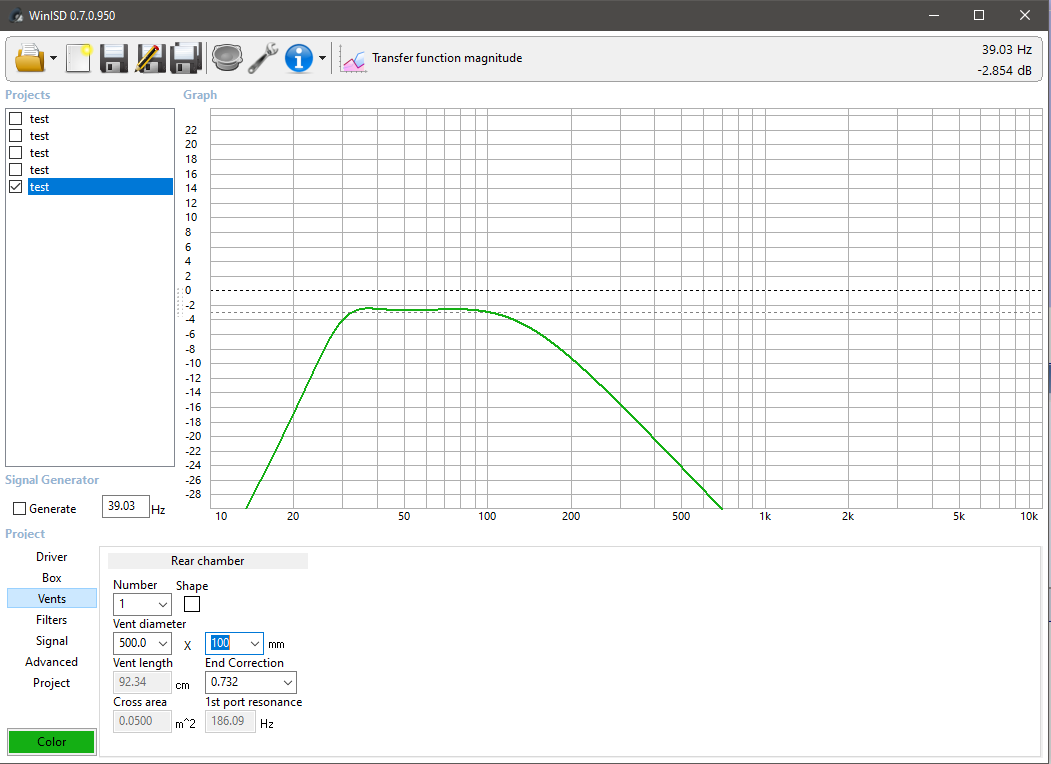This screenshot has width=1051, height=764.
Task: Expand the info button dropdown arrow
Action: [322, 58]
